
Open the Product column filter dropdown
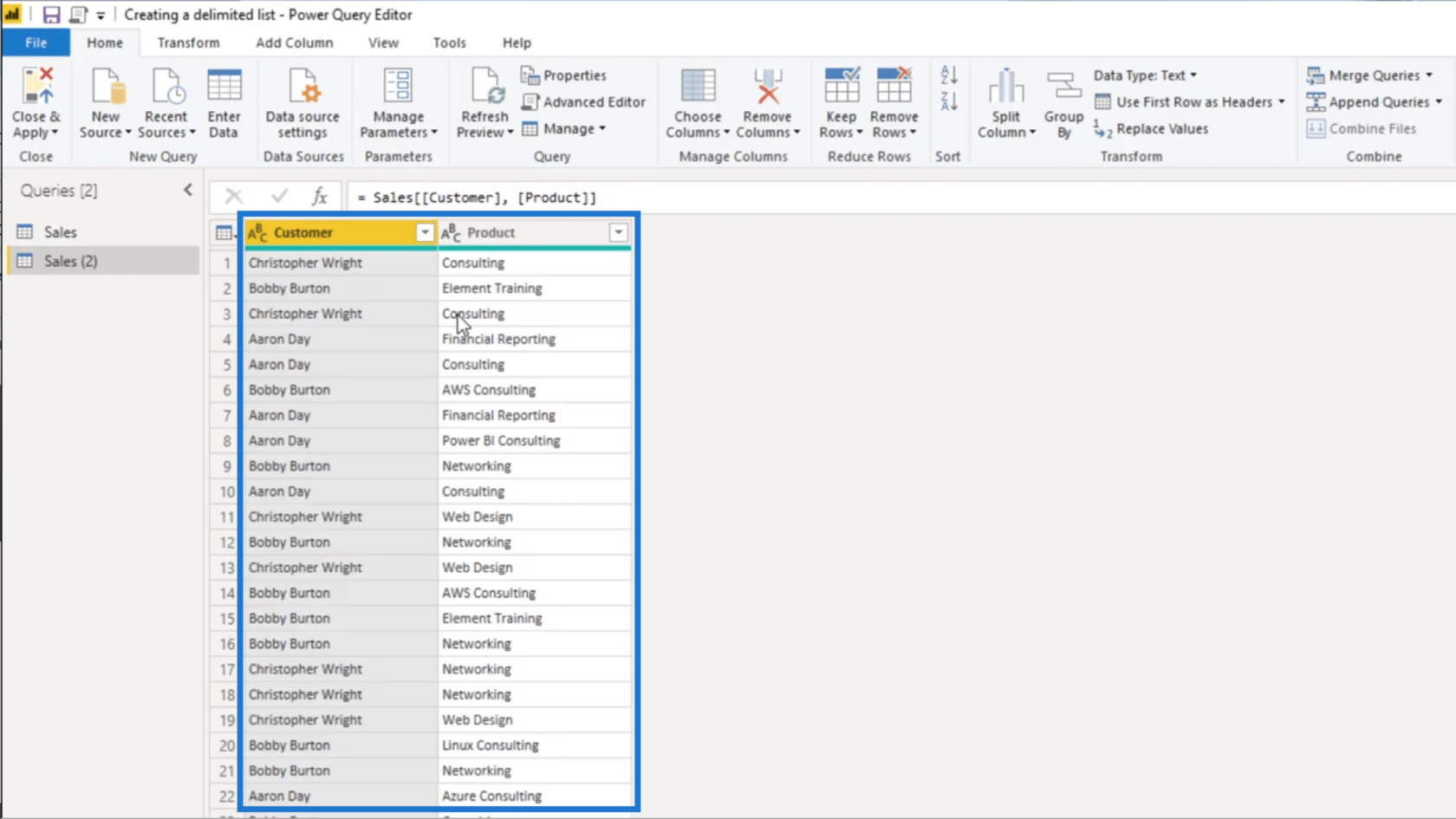point(618,232)
